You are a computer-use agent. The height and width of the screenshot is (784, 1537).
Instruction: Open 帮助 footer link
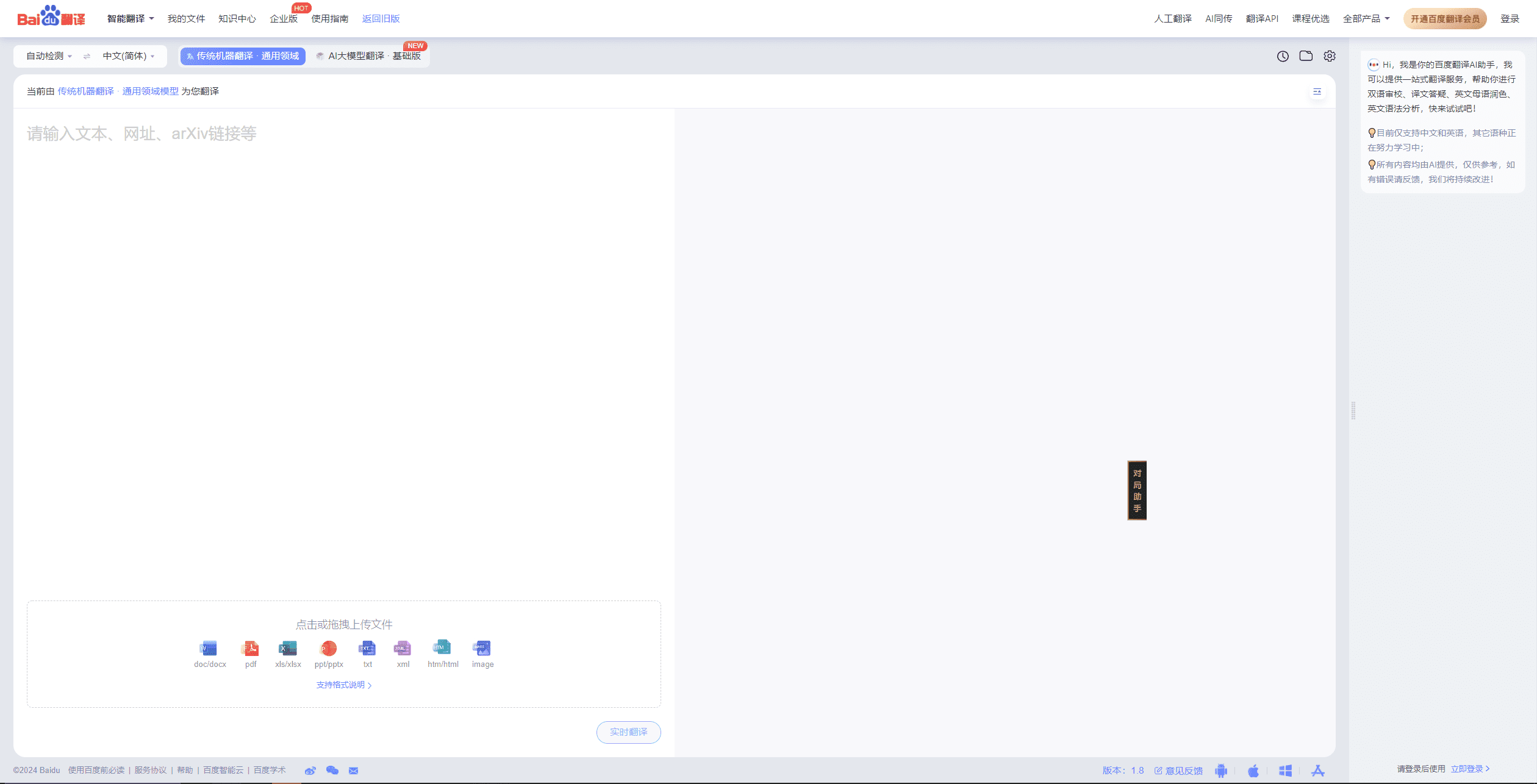pos(185,771)
